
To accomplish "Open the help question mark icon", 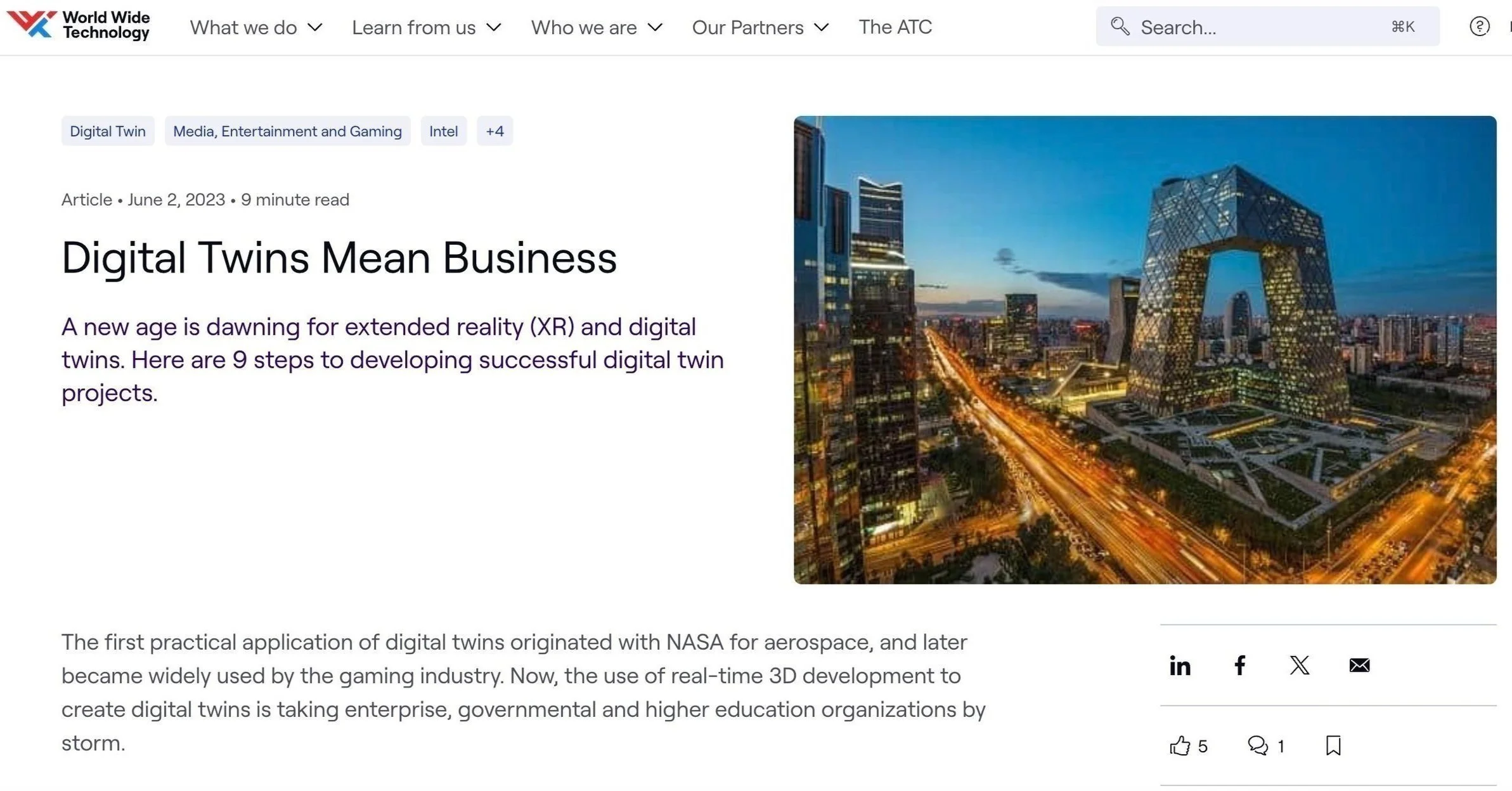I will 1479,27.
